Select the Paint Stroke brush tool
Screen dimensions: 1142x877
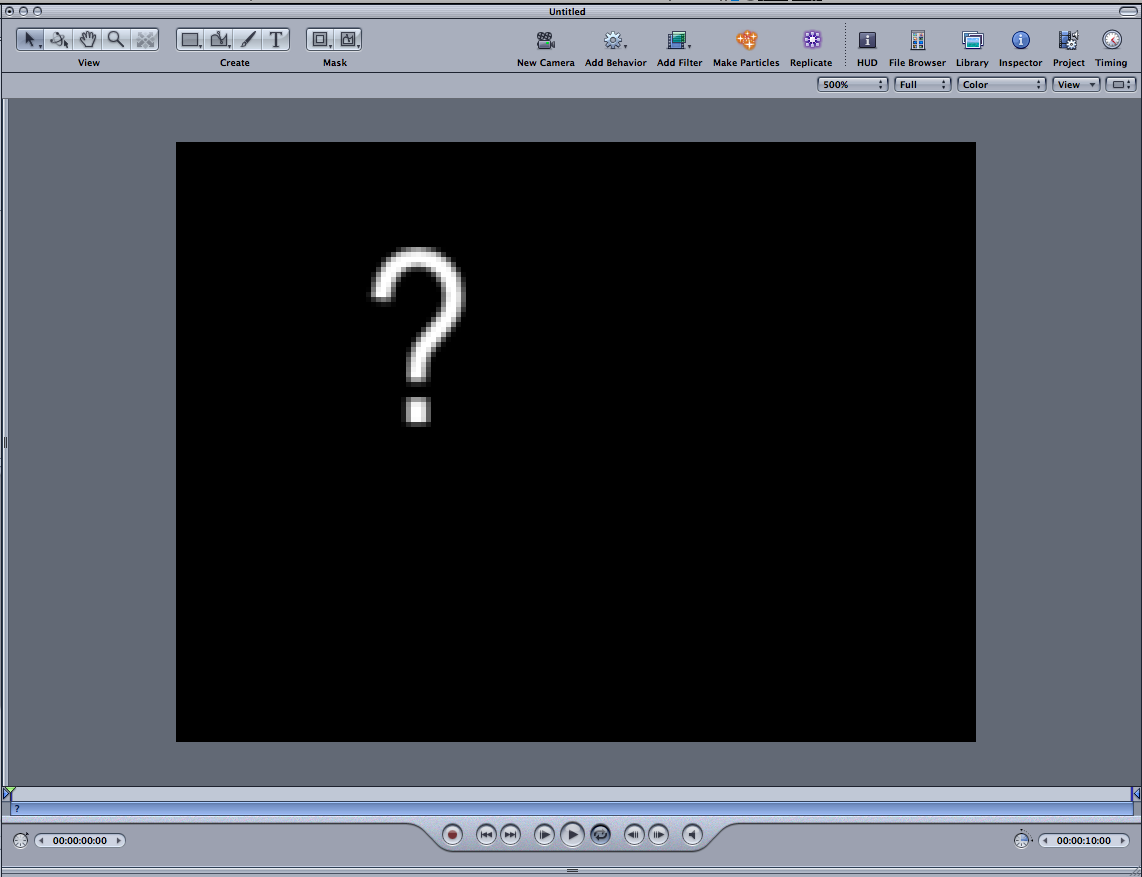point(248,40)
